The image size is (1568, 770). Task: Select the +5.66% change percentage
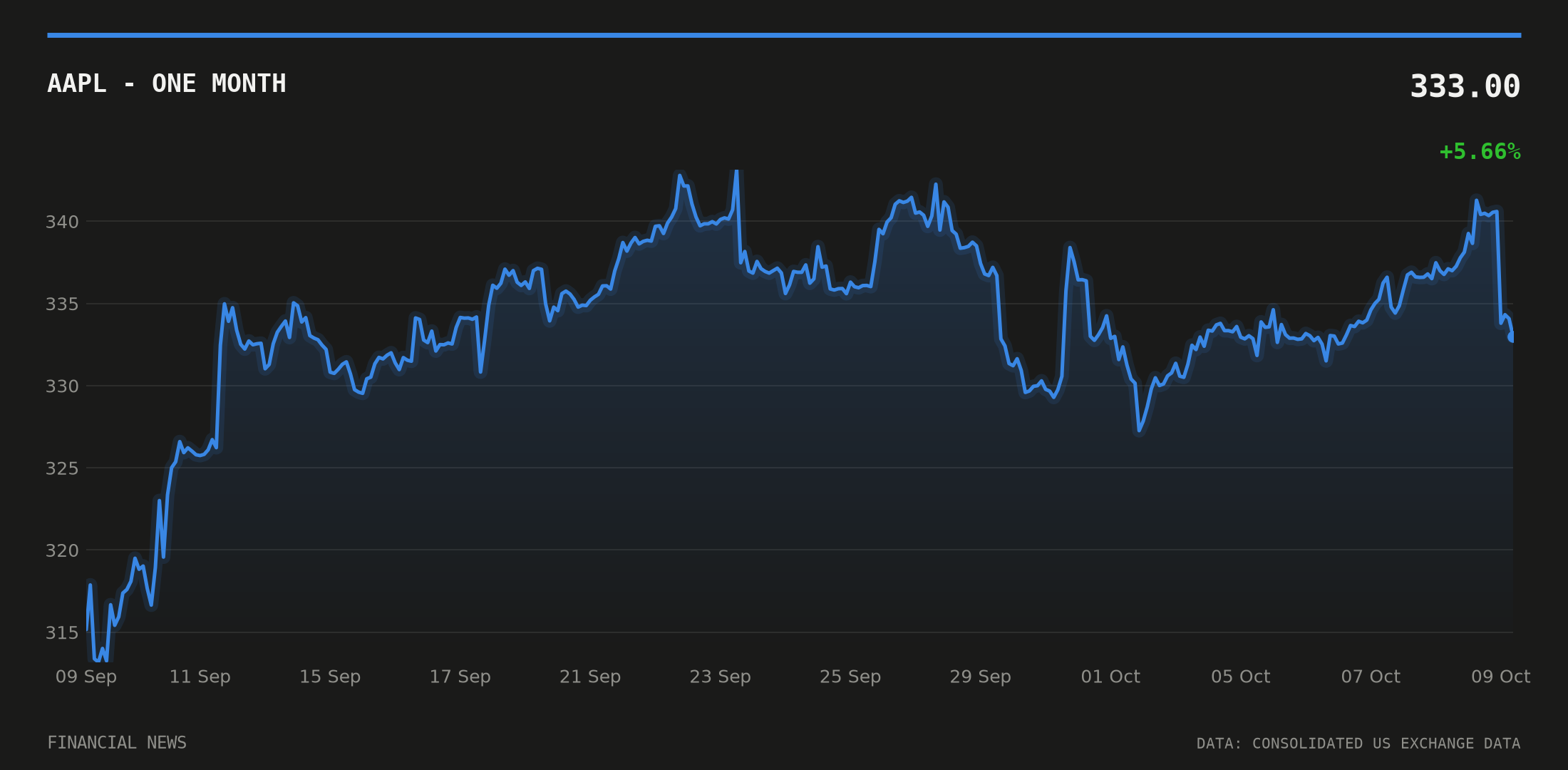point(1480,151)
